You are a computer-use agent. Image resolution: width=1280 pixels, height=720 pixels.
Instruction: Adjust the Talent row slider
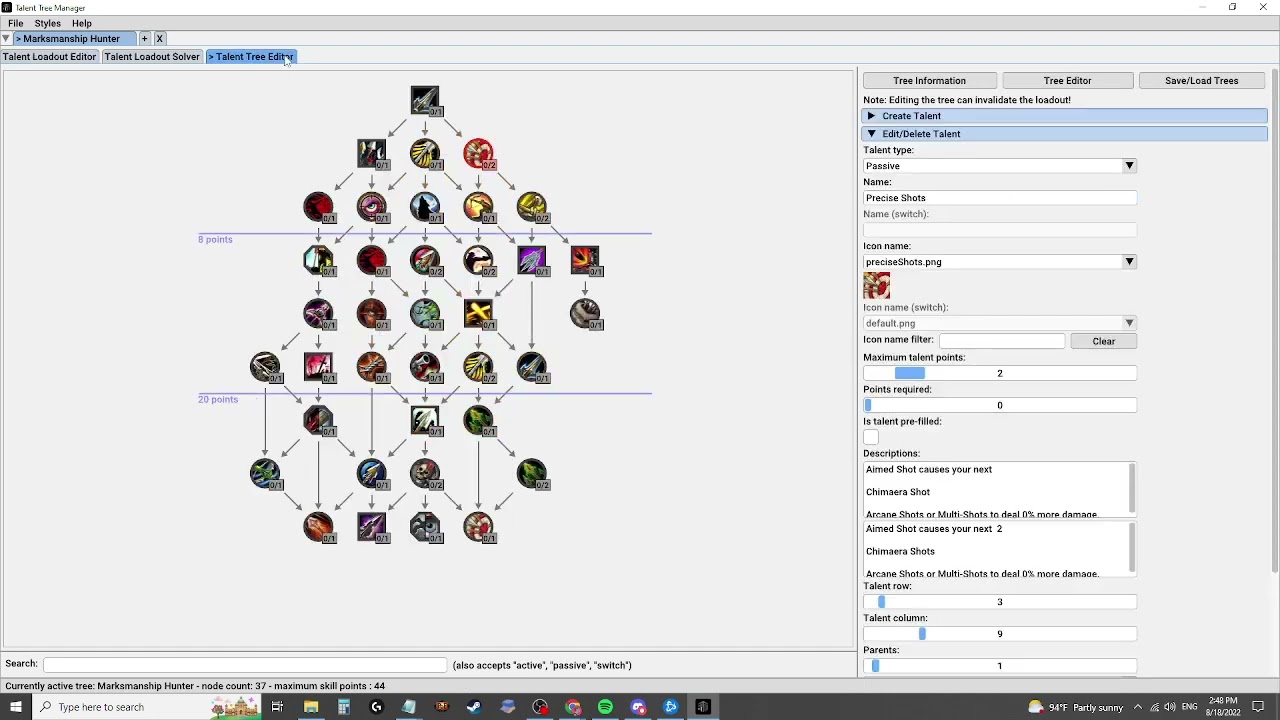click(x=1000, y=602)
